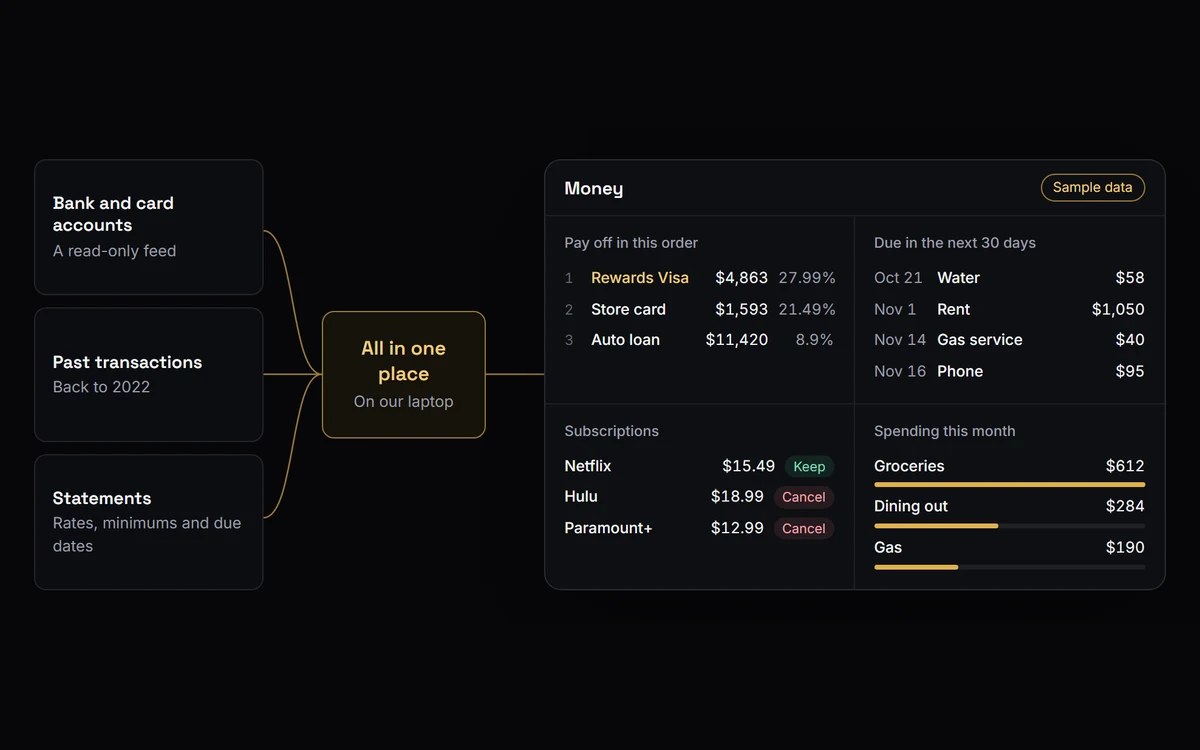Click the $18.99 price

[x=737, y=496]
